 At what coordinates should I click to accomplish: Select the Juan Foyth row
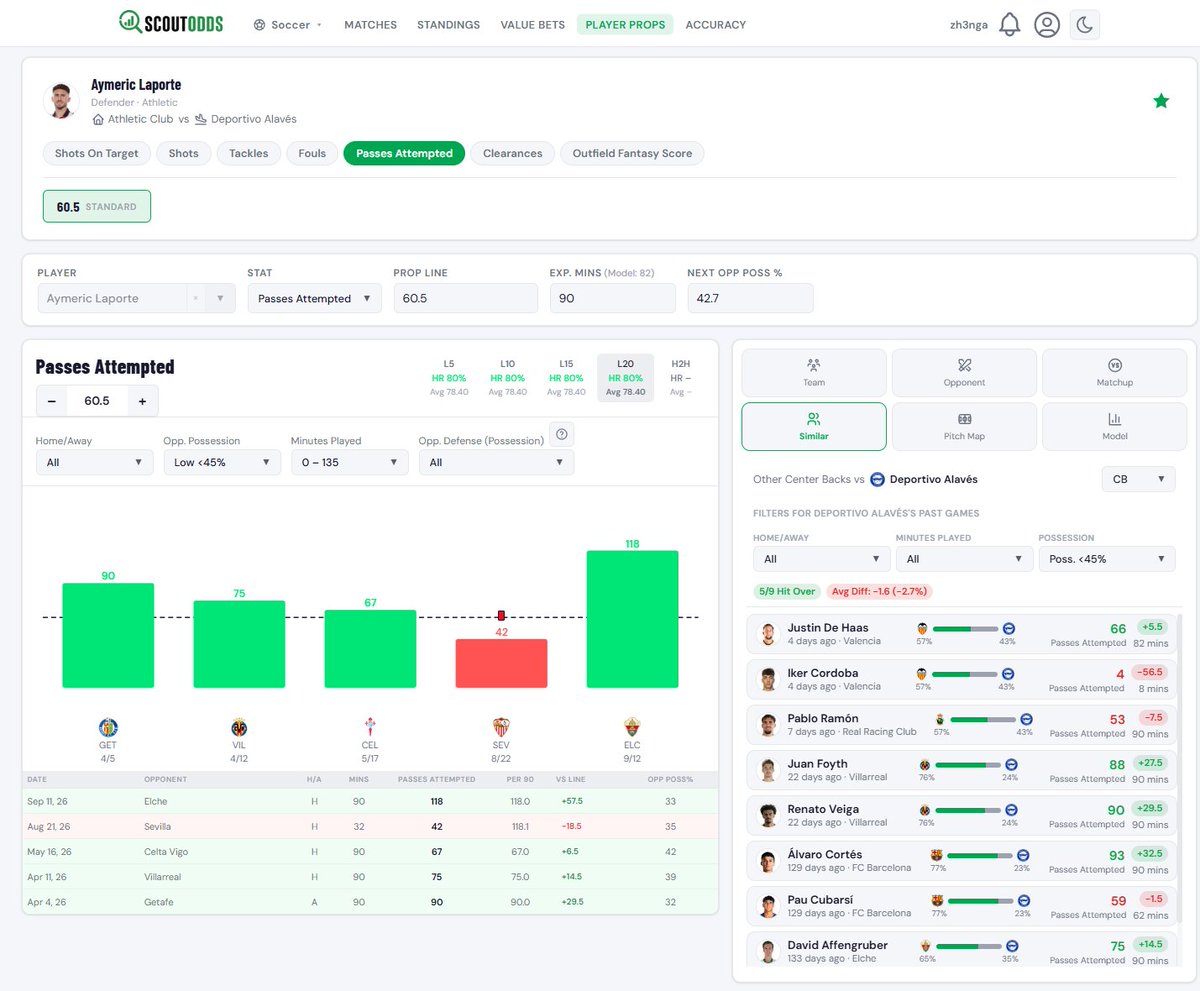tap(963, 770)
